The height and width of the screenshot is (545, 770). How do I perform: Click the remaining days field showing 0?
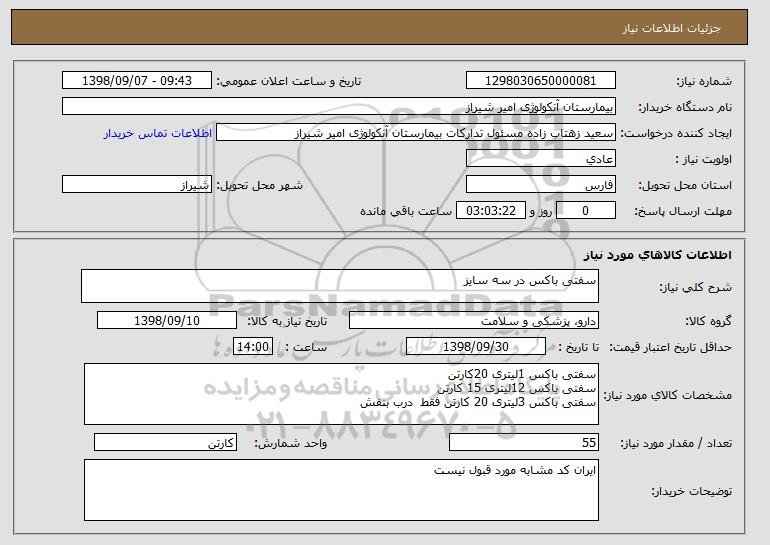coord(585,211)
